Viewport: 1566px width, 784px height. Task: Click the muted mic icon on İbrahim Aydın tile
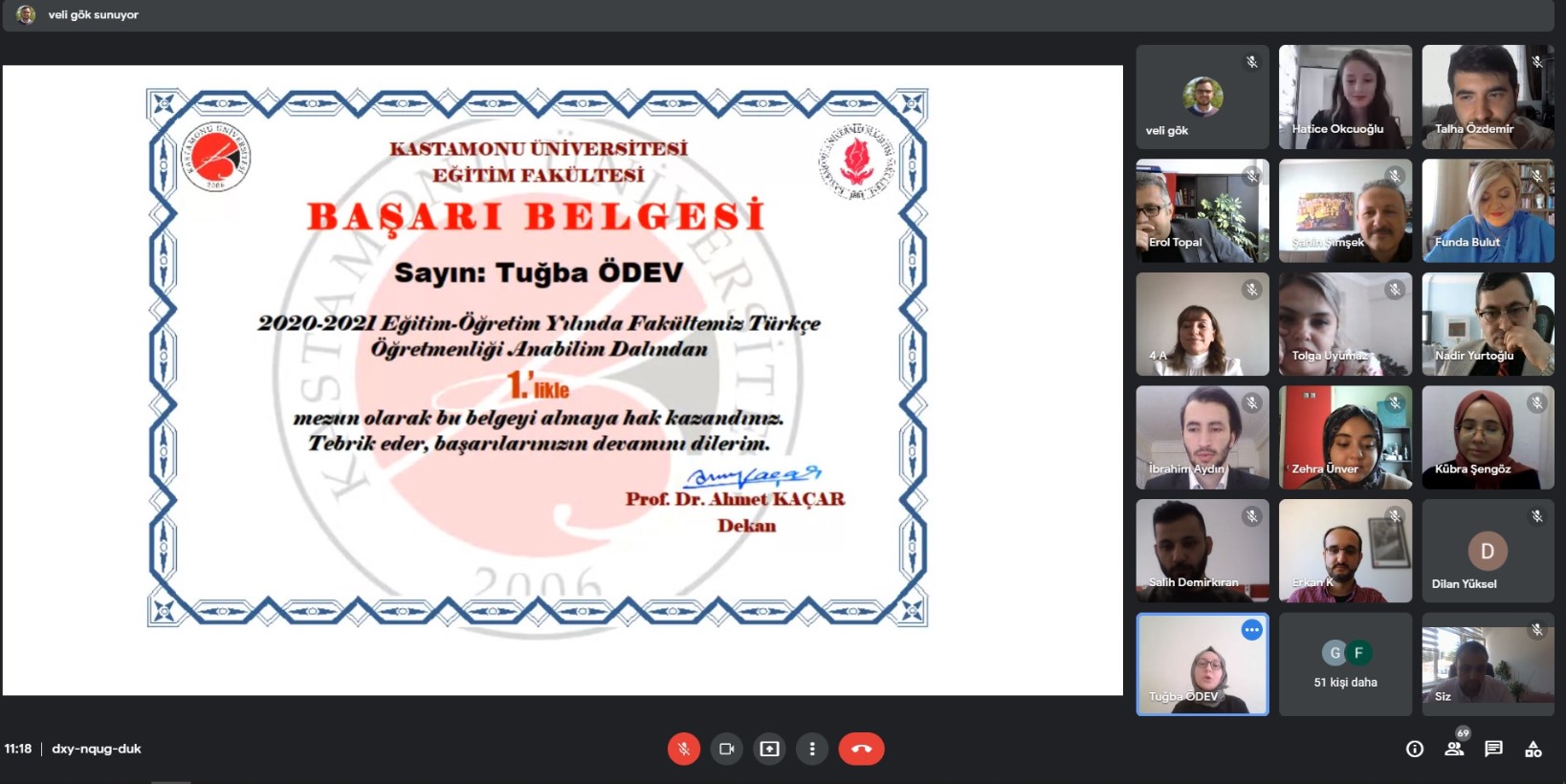pos(1251,403)
